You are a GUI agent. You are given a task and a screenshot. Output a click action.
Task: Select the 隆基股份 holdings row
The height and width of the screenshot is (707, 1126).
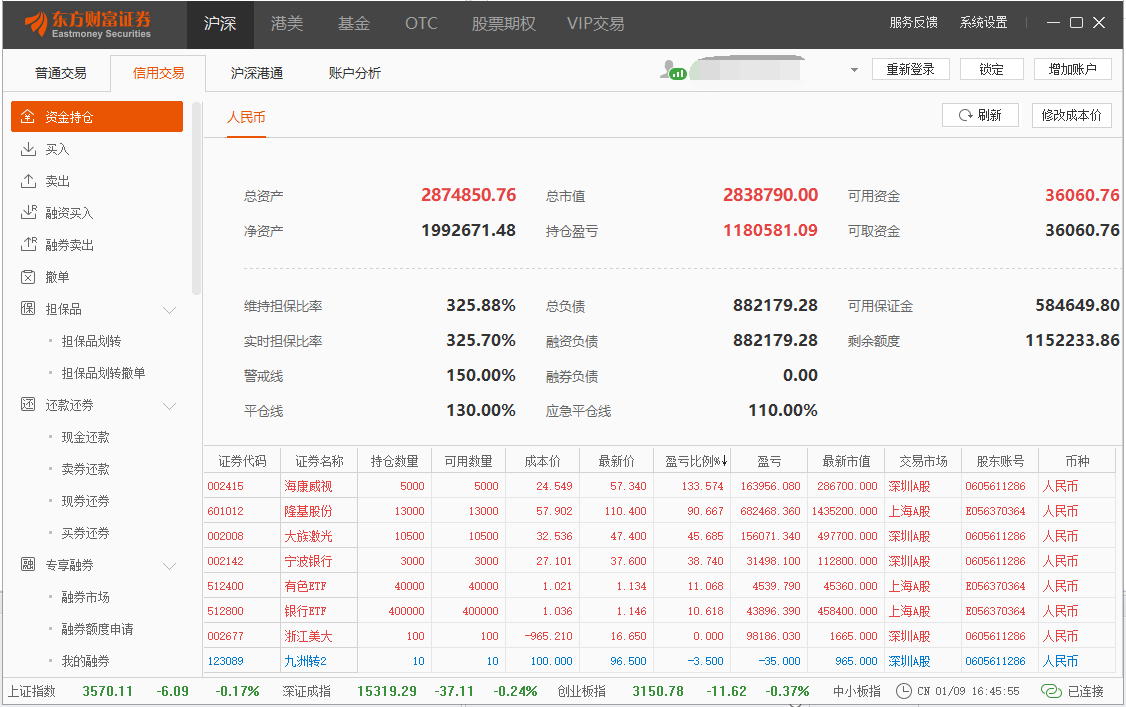coord(659,511)
